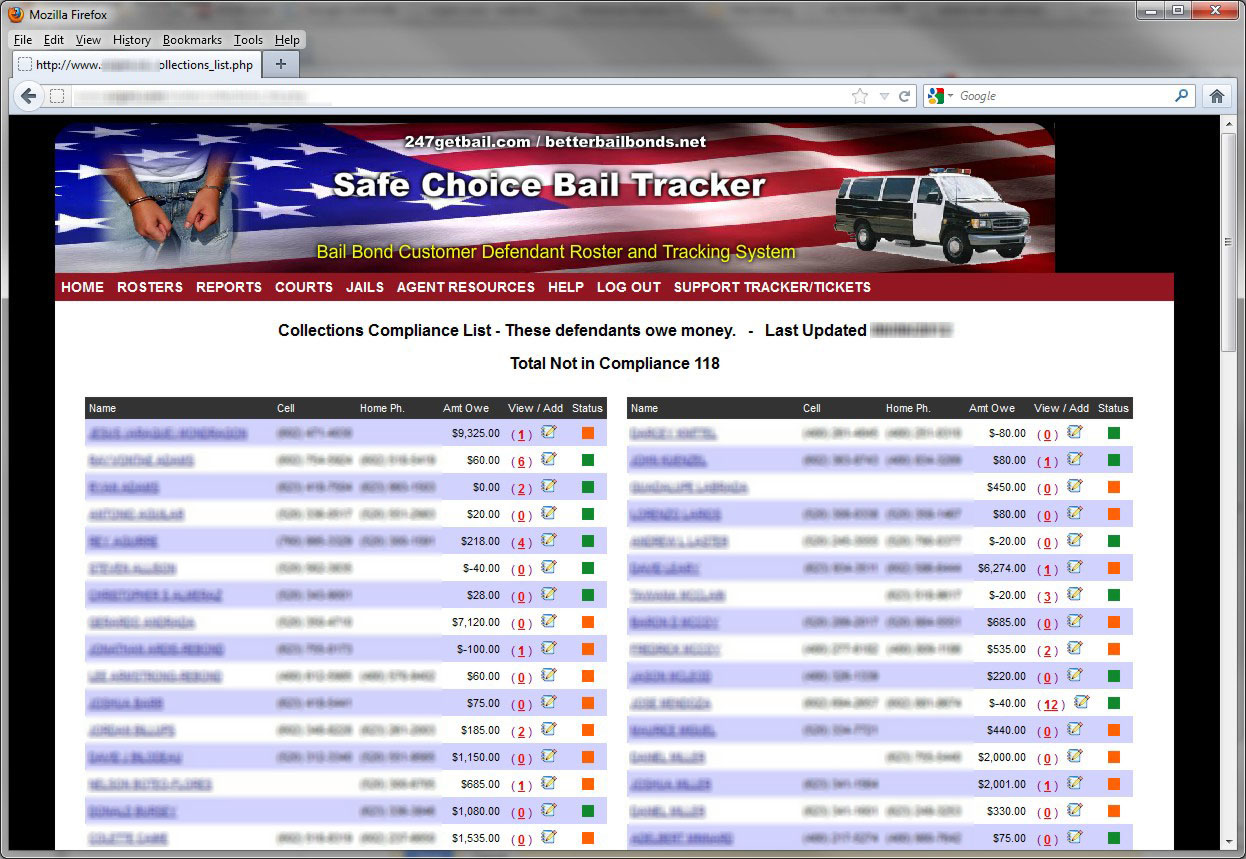Open a new tab with the plus button
The width and height of the screenshot is (1246, 859).
pos(281,64)
